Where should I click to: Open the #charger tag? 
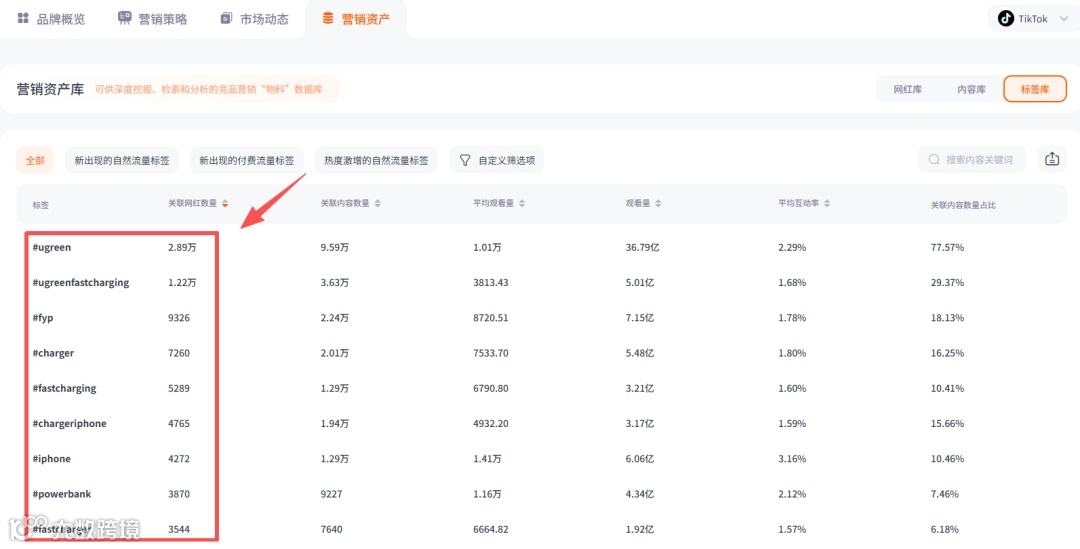[53, 353]
